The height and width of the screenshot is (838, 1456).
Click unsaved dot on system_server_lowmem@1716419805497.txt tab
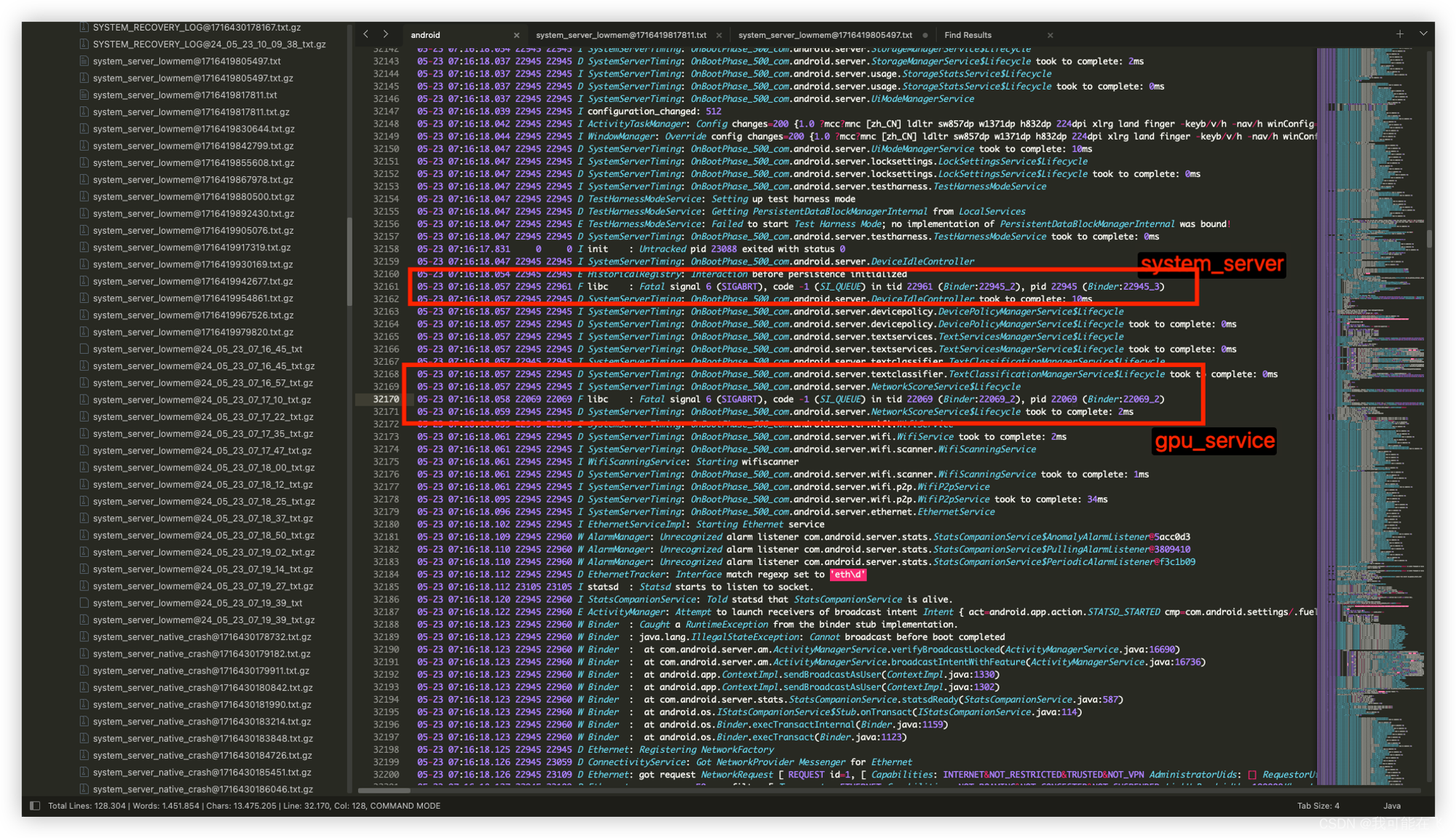point(925,35)
